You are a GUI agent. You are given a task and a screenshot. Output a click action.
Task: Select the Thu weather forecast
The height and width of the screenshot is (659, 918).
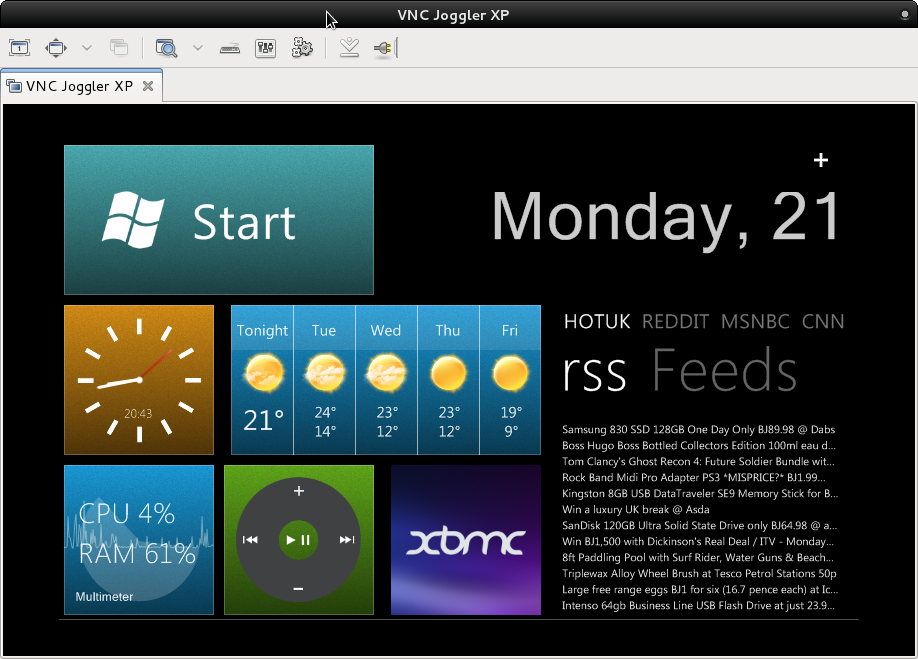[x=448, y=380]
